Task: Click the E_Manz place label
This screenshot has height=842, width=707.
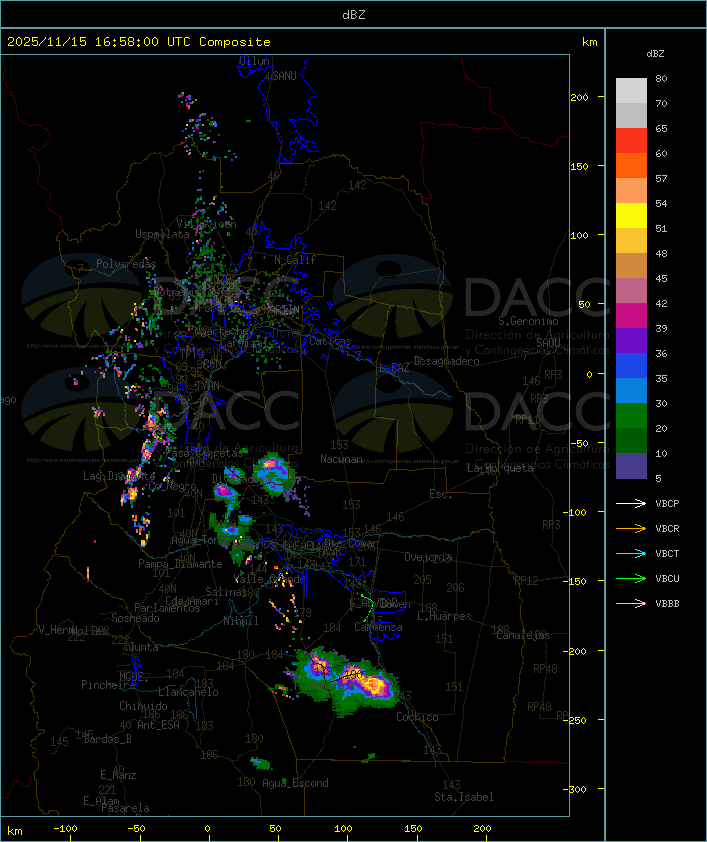Action: pos(118,775)
